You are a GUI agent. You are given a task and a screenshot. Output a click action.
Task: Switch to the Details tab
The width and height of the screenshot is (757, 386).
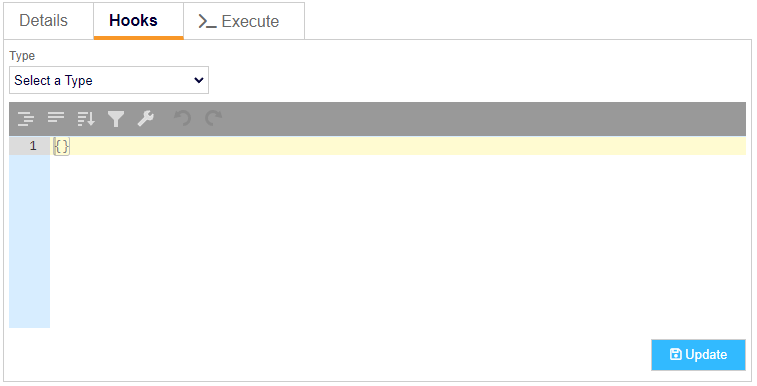[43, 21]
